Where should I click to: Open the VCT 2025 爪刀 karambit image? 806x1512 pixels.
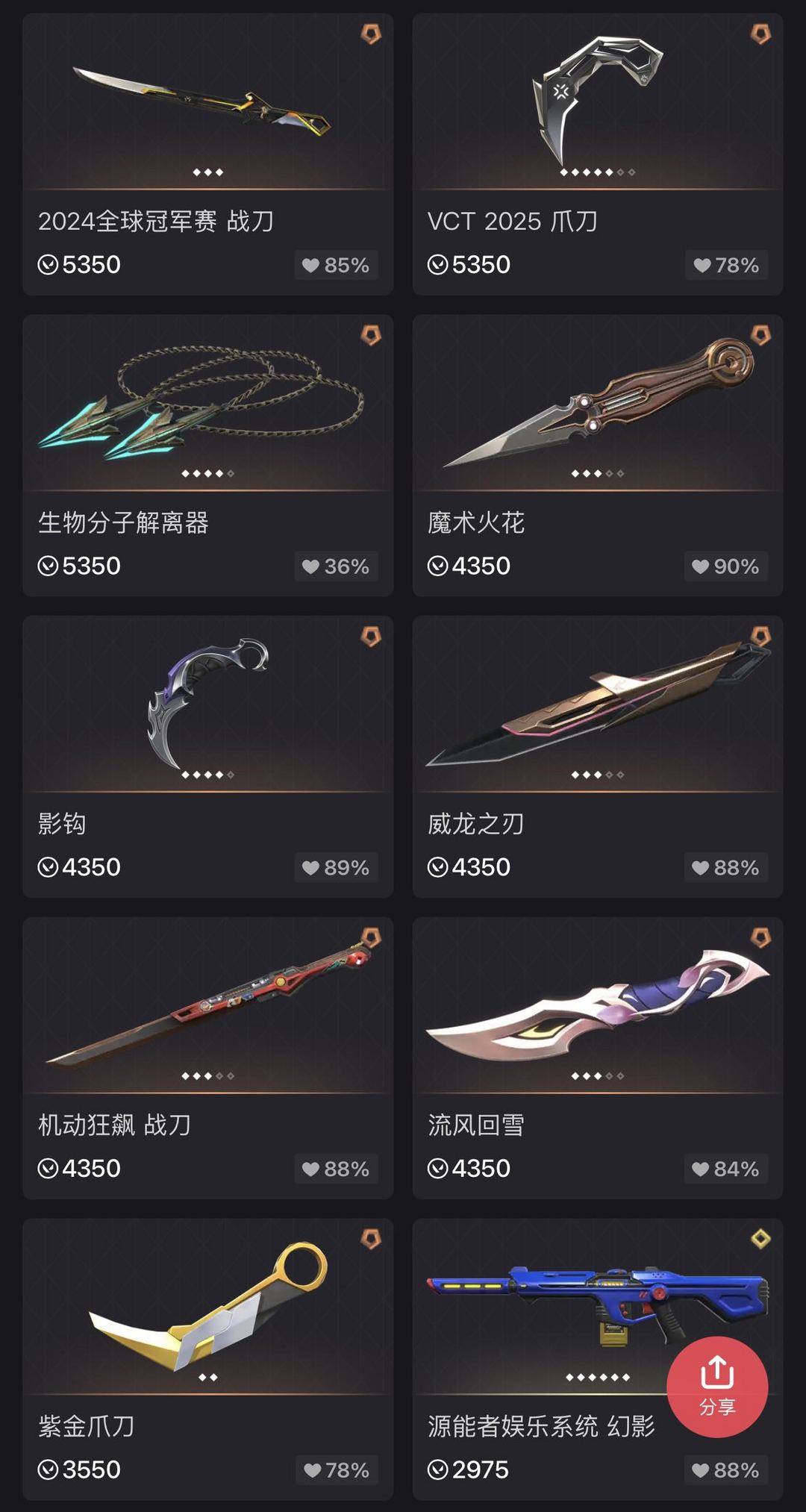click(597, 101)
